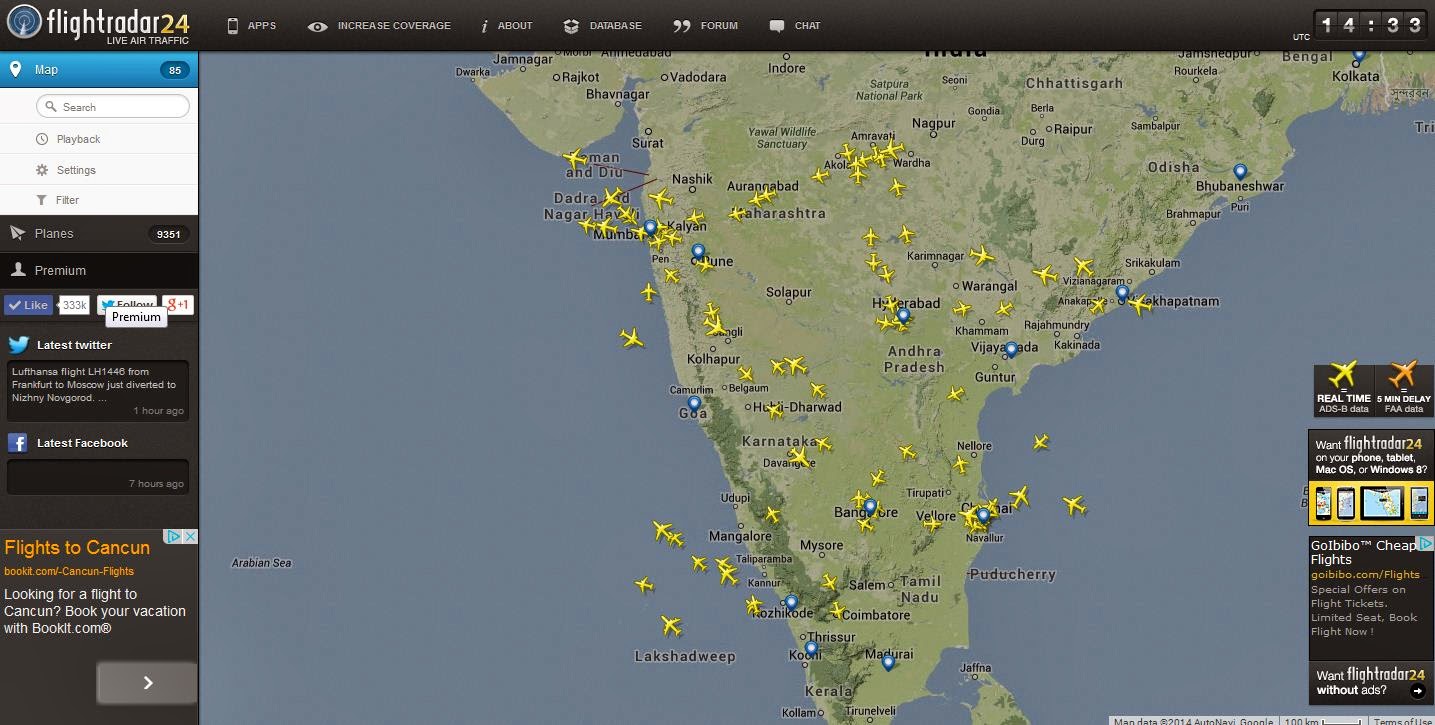Click GoIbibo Cheap Flights ad title

point(1363,552)
